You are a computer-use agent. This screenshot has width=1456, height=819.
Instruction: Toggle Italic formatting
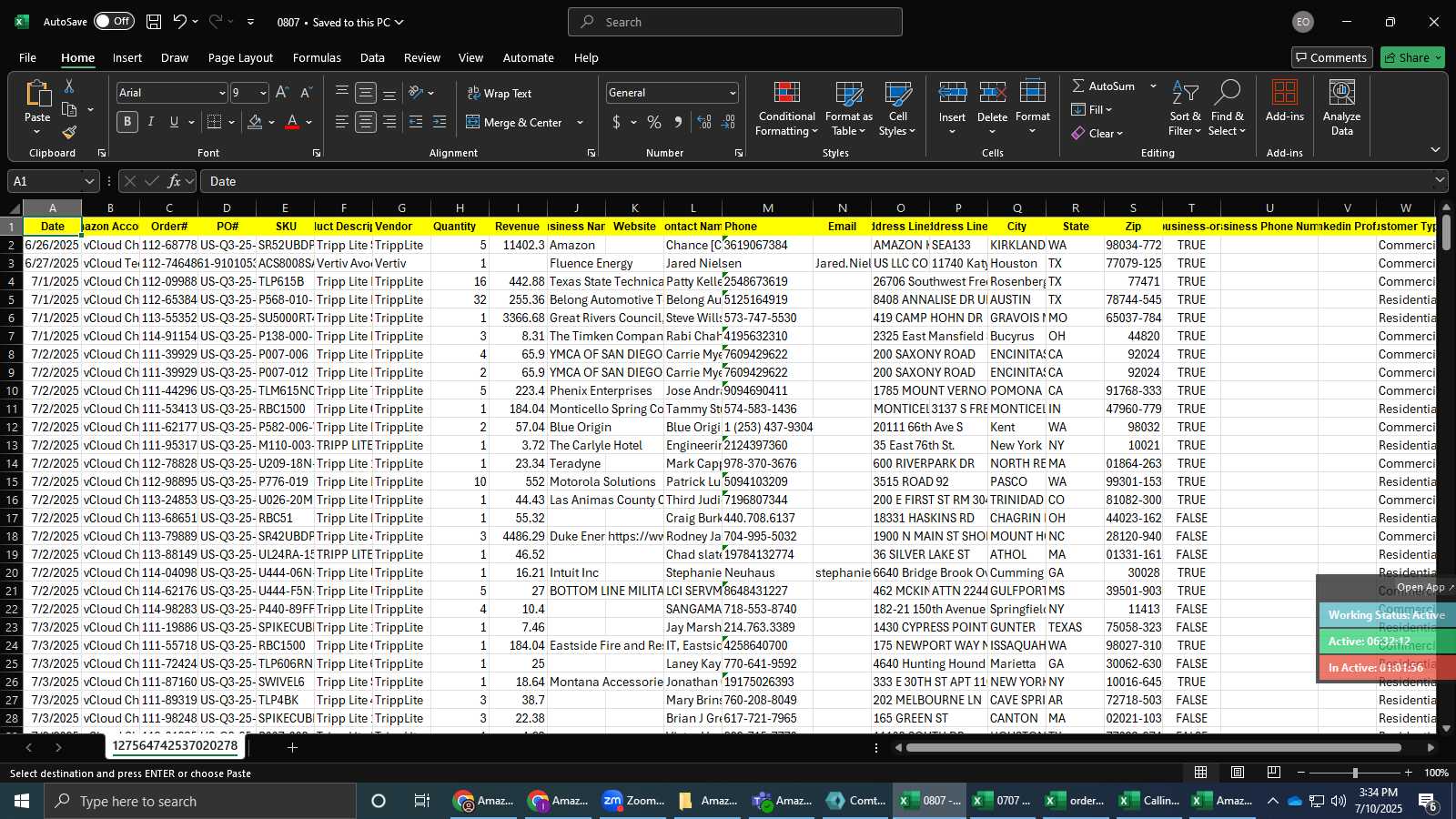pyautogui.click(x=151, y=122)
